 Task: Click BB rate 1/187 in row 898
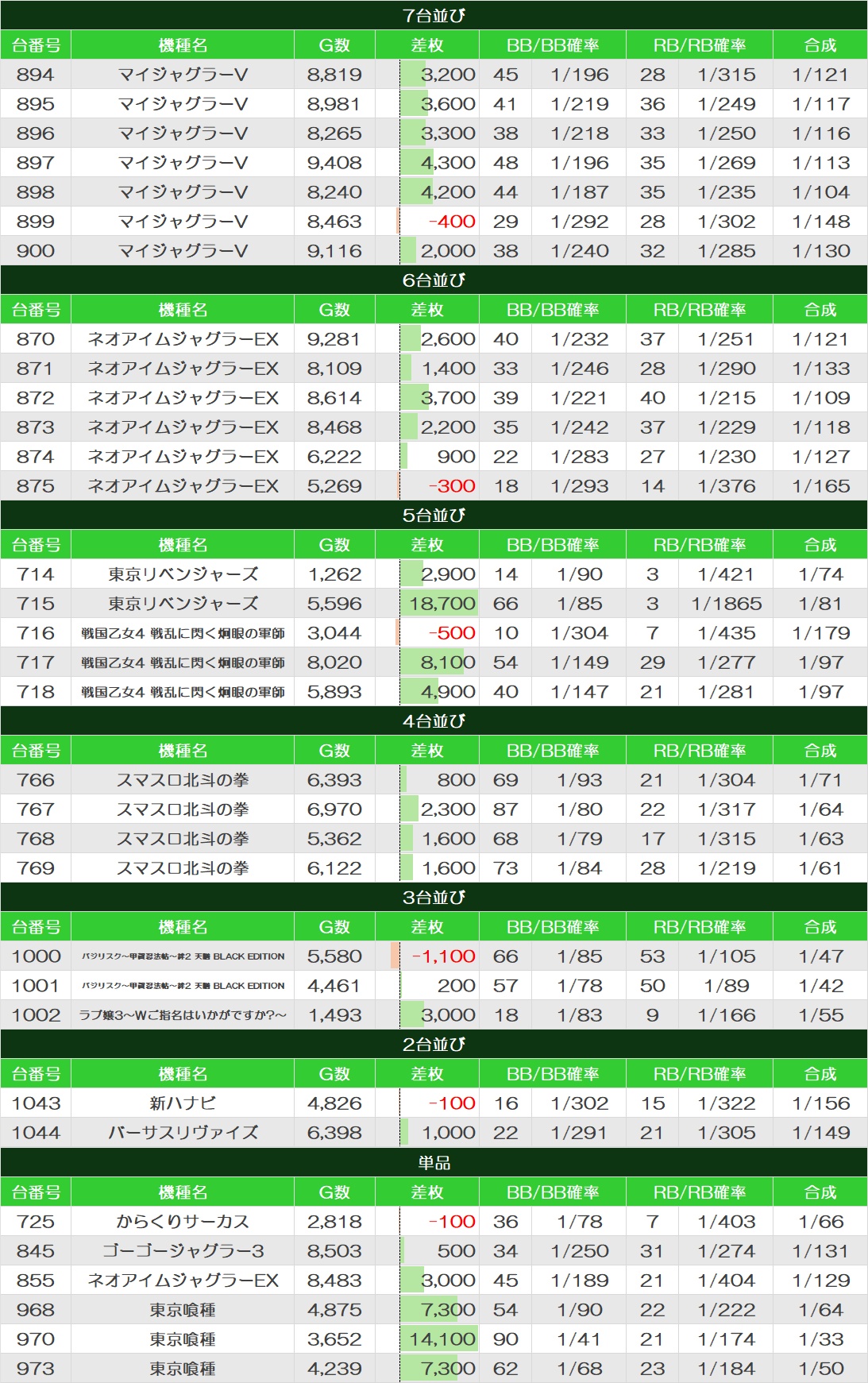580,192
